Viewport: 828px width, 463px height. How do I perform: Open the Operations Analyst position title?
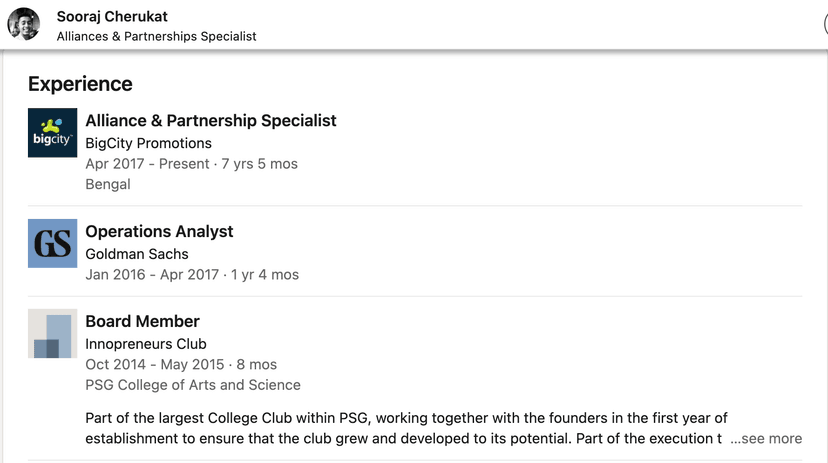159,231
